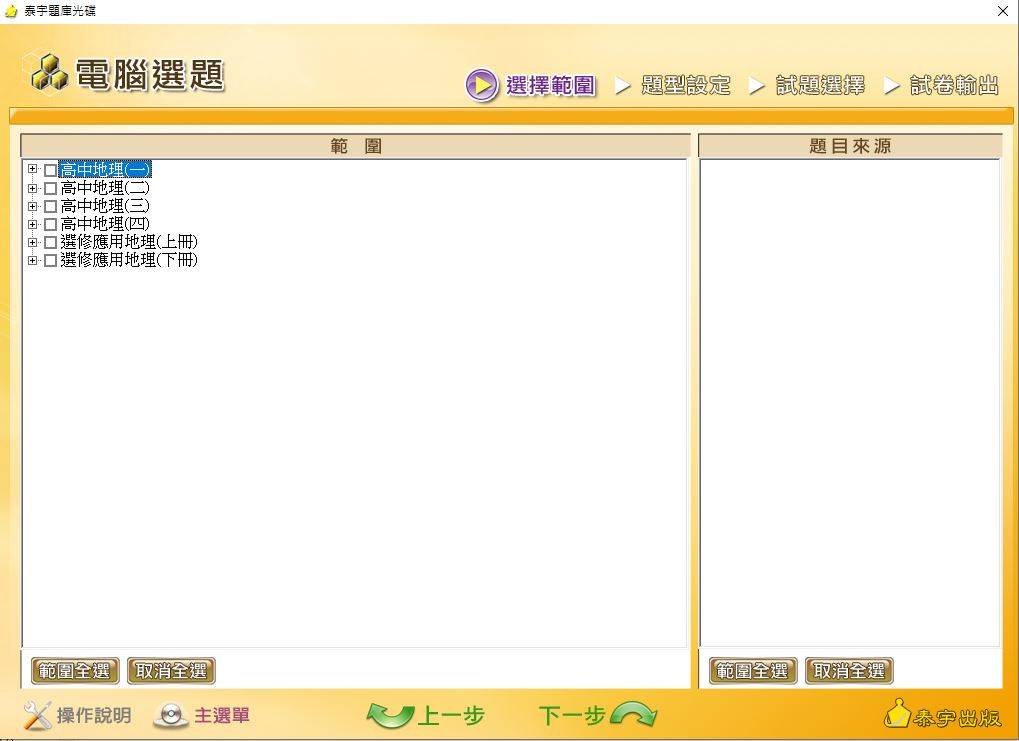Expand the 高中地理(四) tree node
The image size is (1019, 741).
(32, 224)
